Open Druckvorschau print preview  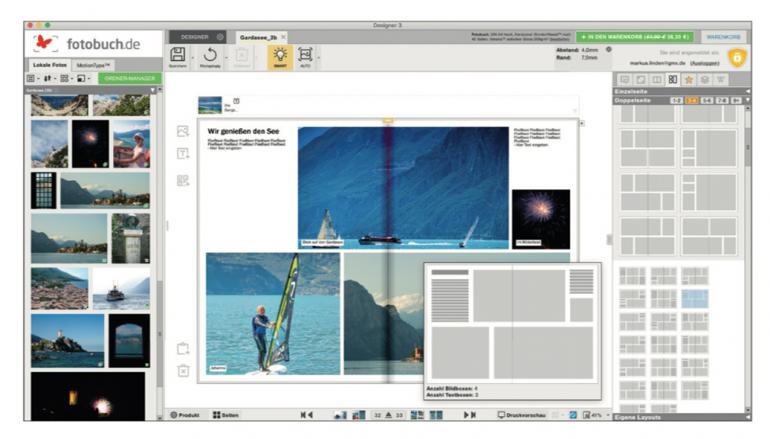pyautogui.click(x=522, y=415)
